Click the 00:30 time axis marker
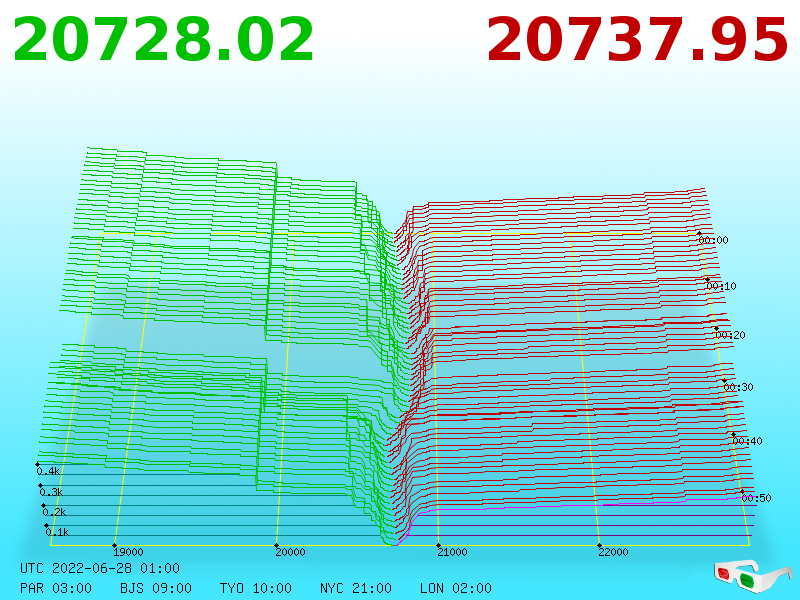This screenshot has width=800, height=600. (x=738, y=387)
